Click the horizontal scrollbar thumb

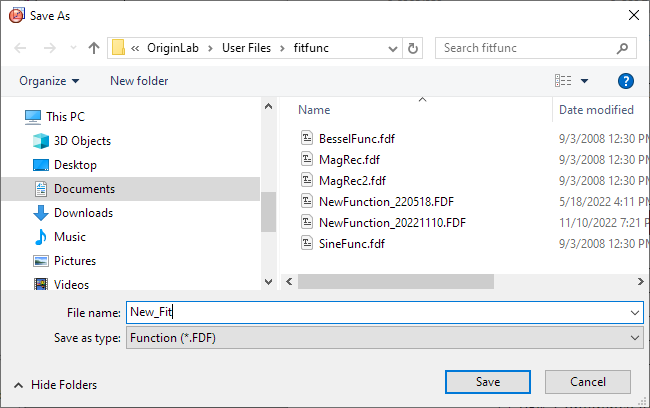click(x=396, y=282)
